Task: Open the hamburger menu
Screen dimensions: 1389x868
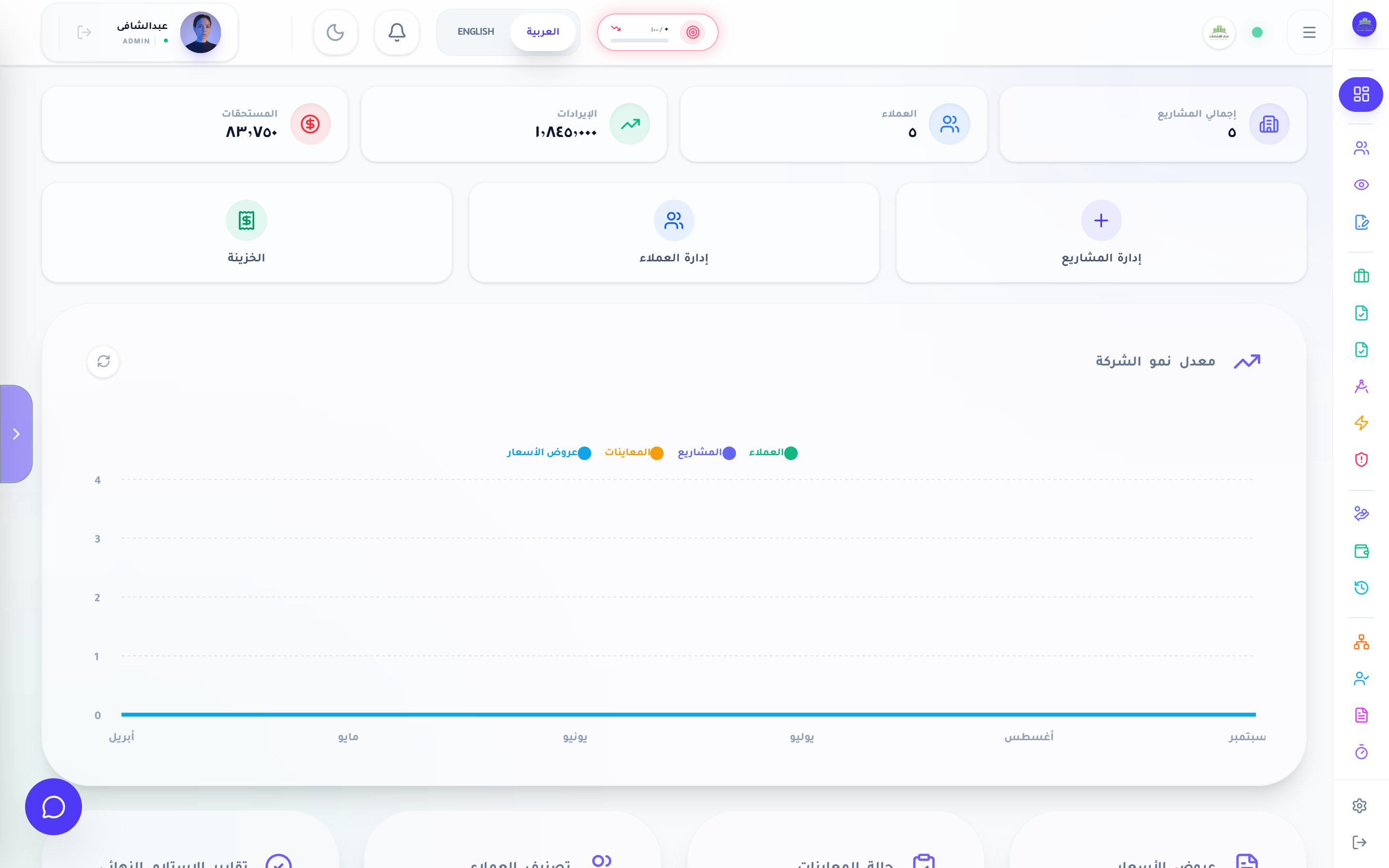Action: tap(1308, 32)
